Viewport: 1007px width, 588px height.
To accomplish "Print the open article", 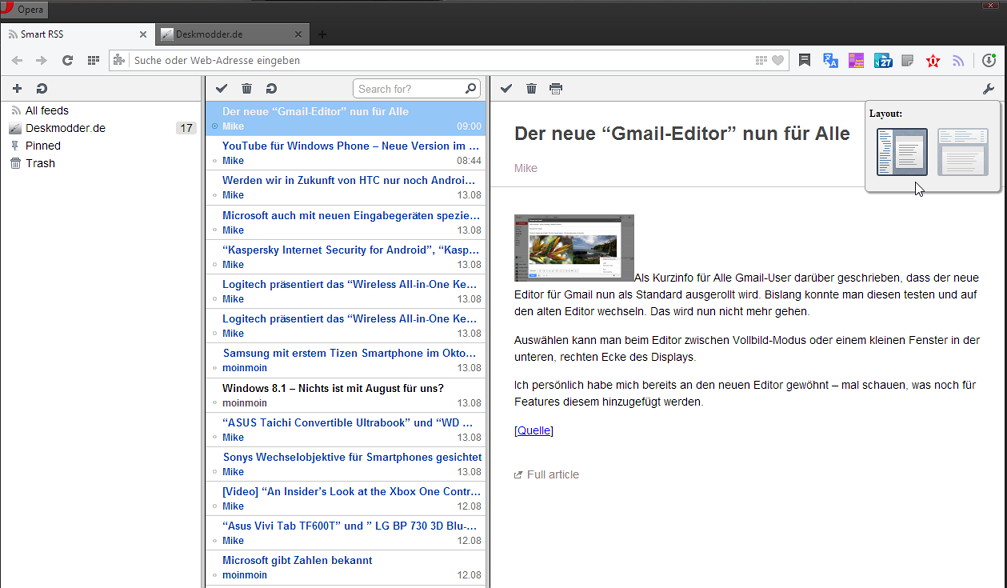I will pos(556,89).
